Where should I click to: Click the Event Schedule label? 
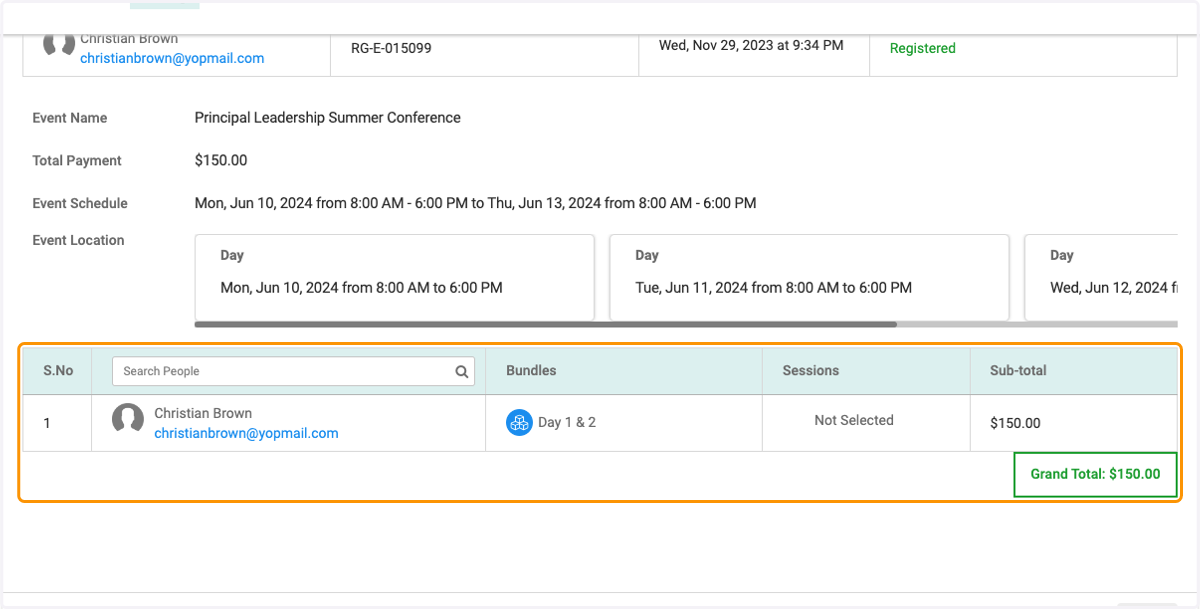coord(80,203)
